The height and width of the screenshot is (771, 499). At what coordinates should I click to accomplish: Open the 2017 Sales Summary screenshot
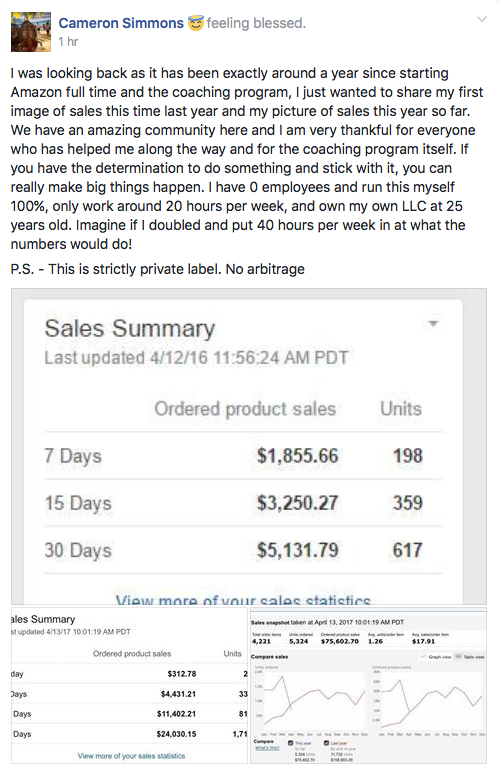click(129, 685)
